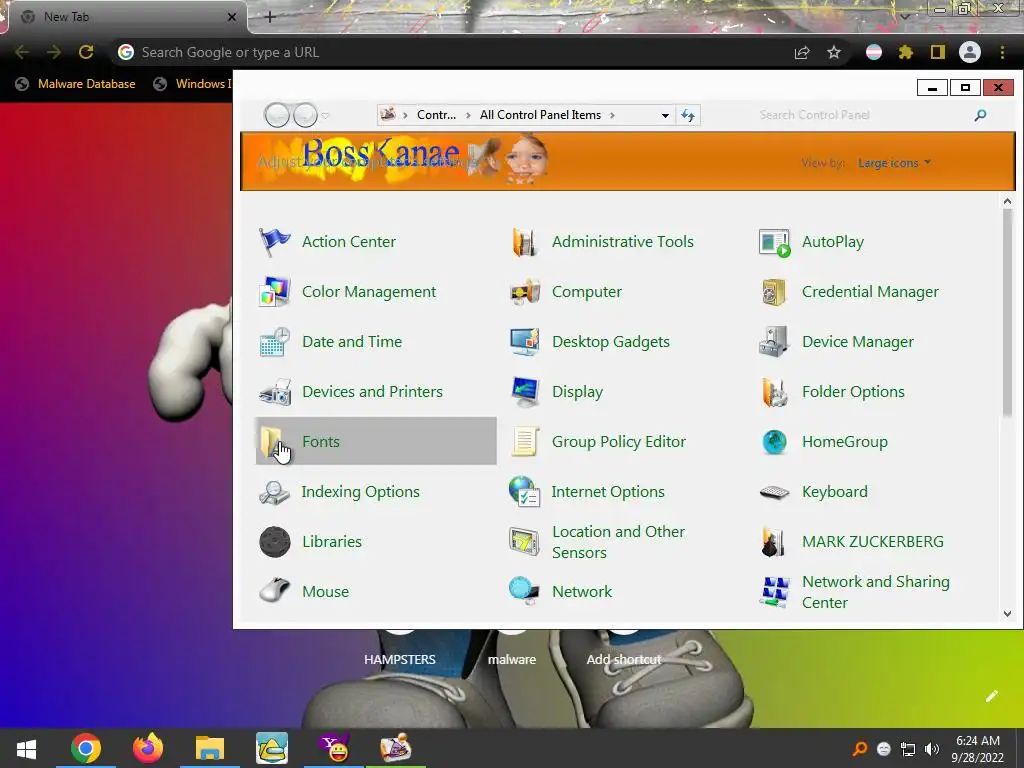Expand the address bar history dropdown
The width and height of the screenshot is (1024, 768).
pos(665,116)
